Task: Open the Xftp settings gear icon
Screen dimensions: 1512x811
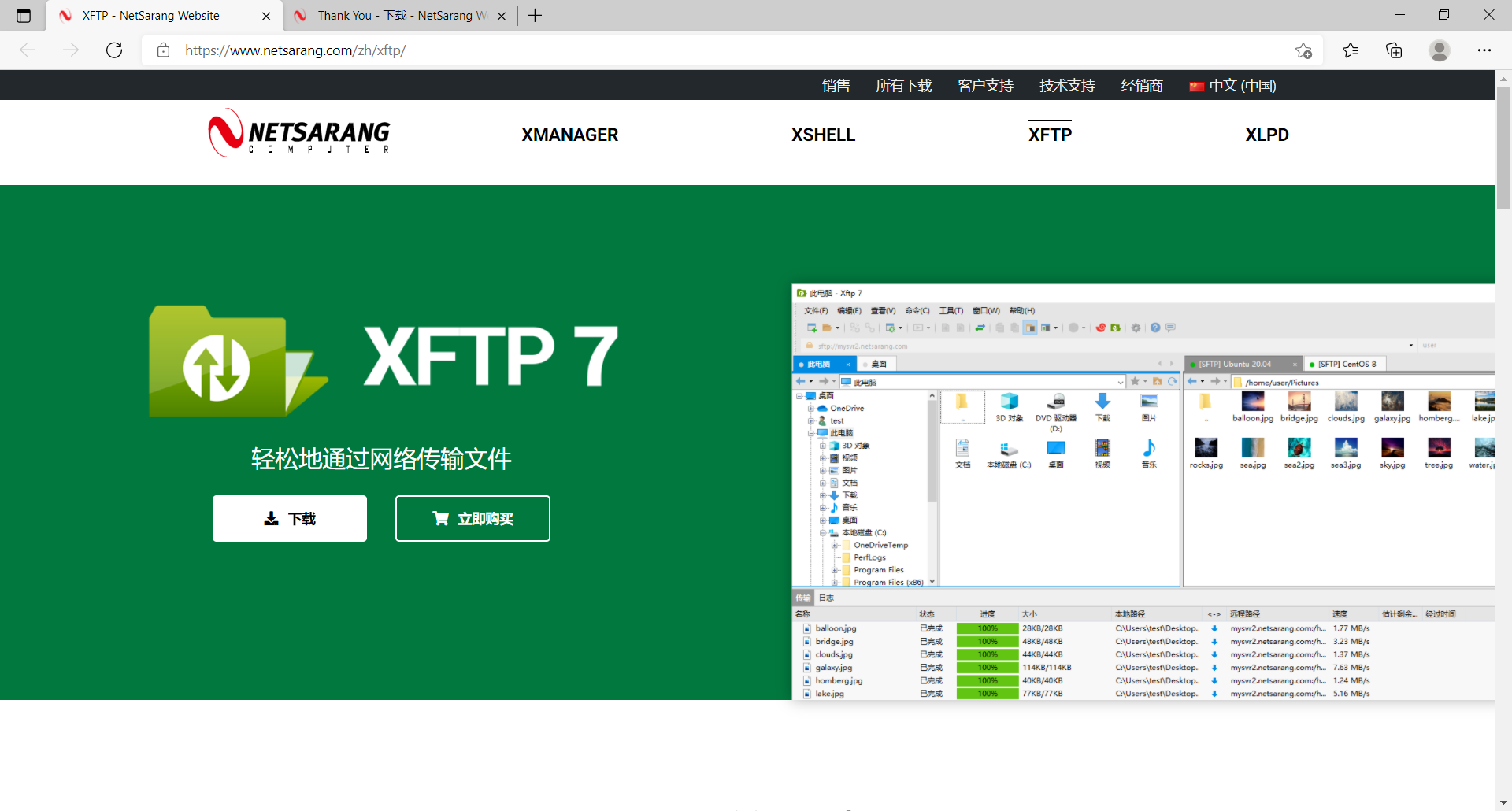Action: [1135, 328]
